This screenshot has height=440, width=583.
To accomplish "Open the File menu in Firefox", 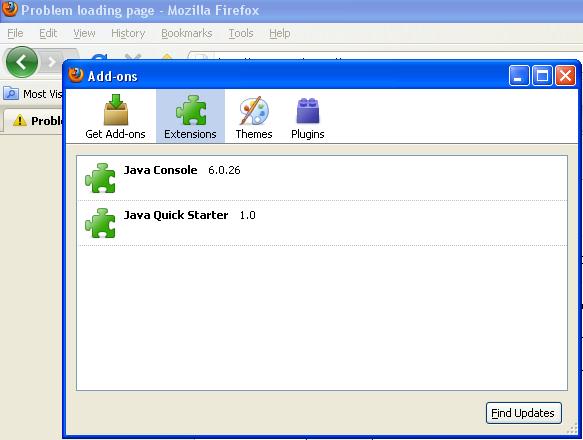I will point(15,33).
